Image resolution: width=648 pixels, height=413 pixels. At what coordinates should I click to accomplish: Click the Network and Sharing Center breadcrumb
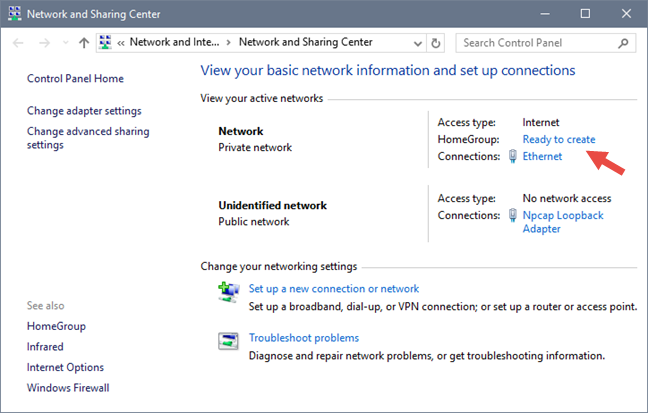coord(305,43)
